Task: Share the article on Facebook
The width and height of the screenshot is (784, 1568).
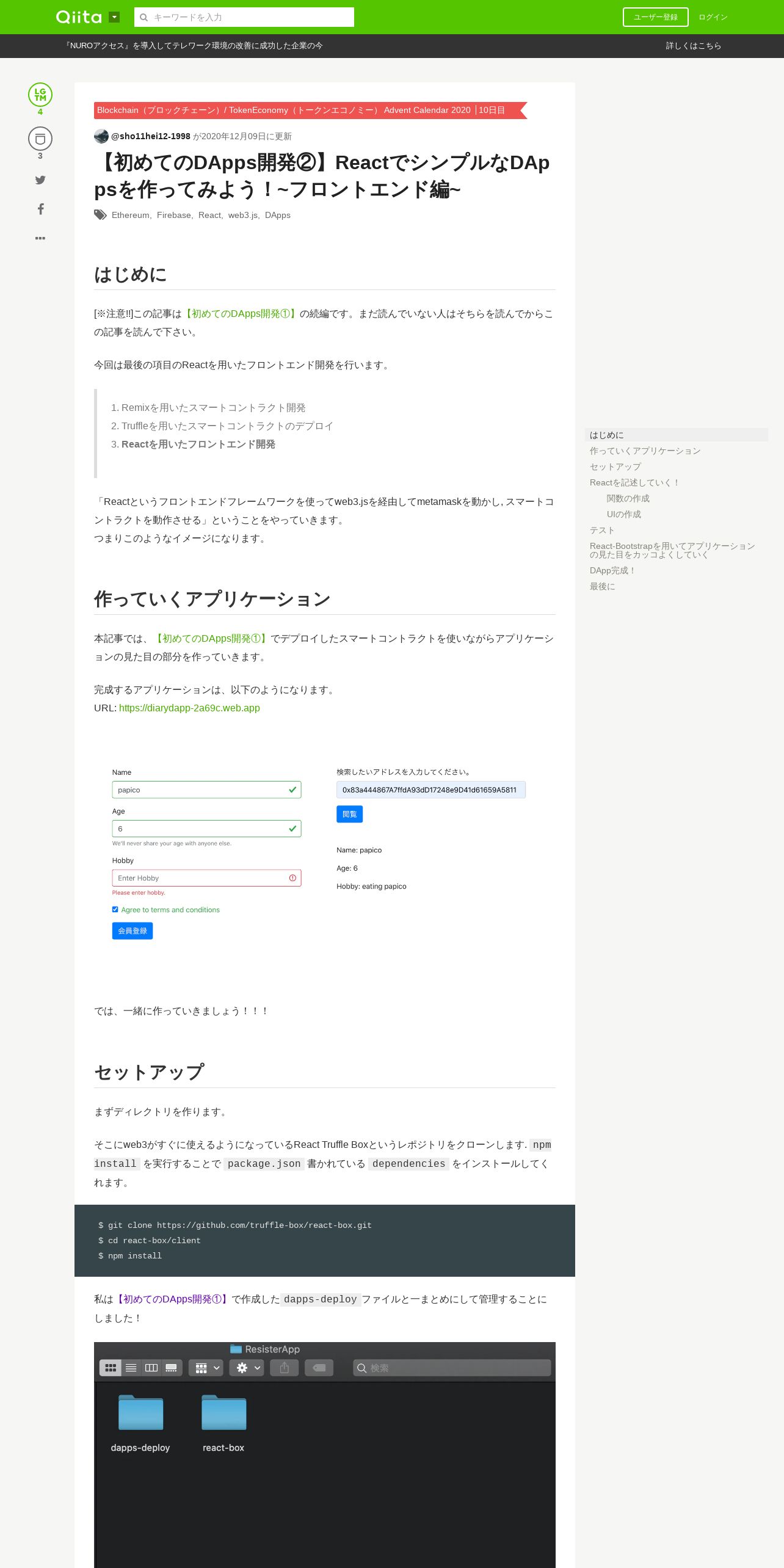Action: coord(40,209)
